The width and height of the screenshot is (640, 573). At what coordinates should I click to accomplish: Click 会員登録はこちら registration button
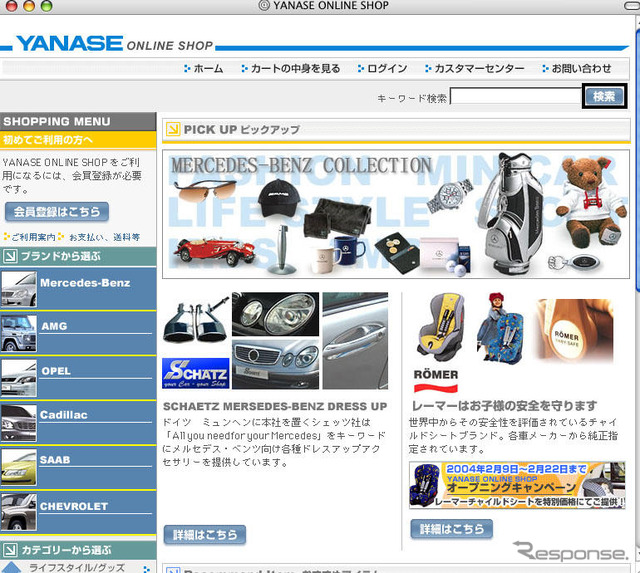(57, 212)
